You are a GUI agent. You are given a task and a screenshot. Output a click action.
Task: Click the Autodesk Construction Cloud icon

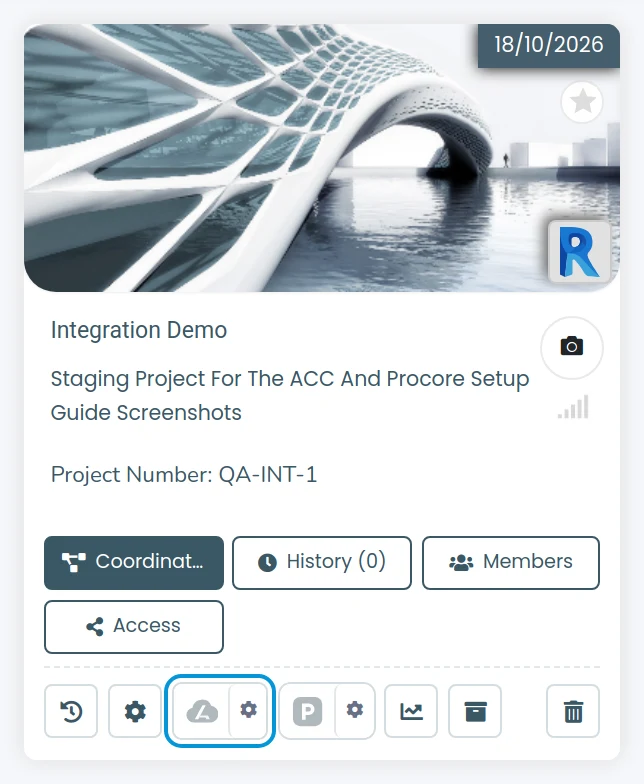(x=202, y=711)
